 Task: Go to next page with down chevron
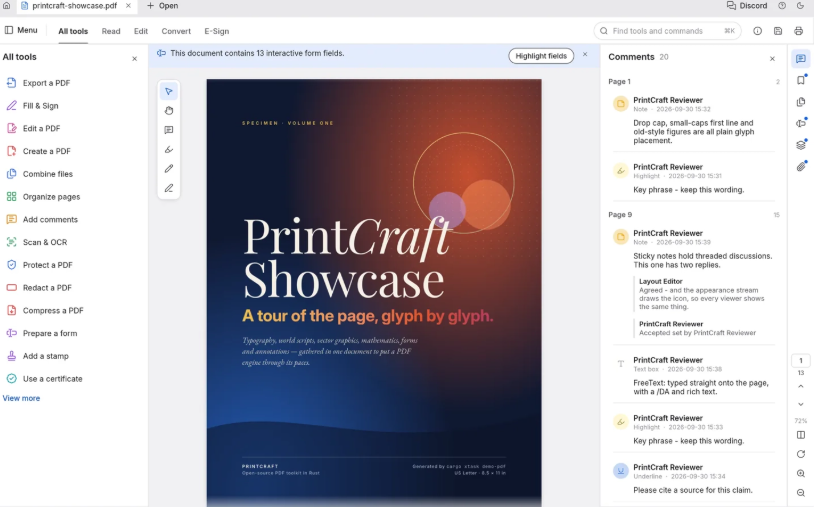(x=801, y=404)
